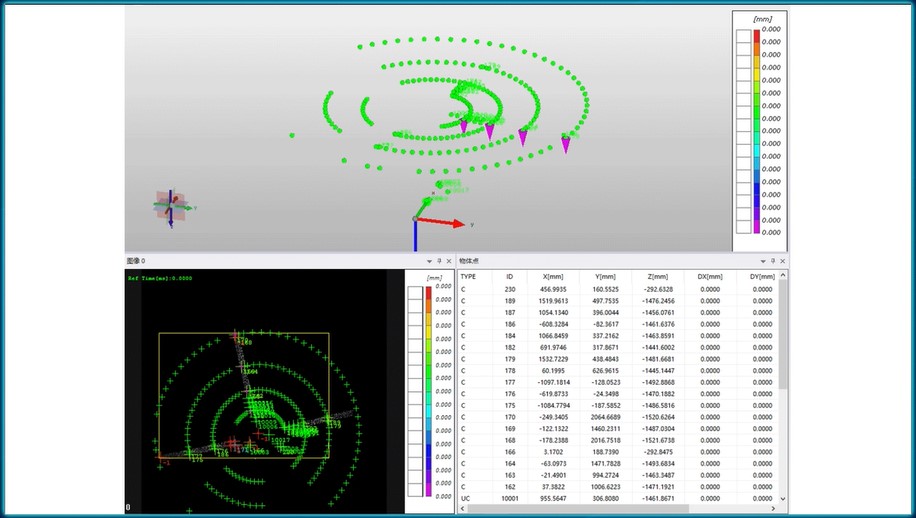Pin the 物体点 panel
The height and width of the screenshot is (518, 916).
[x=772, y=260]
